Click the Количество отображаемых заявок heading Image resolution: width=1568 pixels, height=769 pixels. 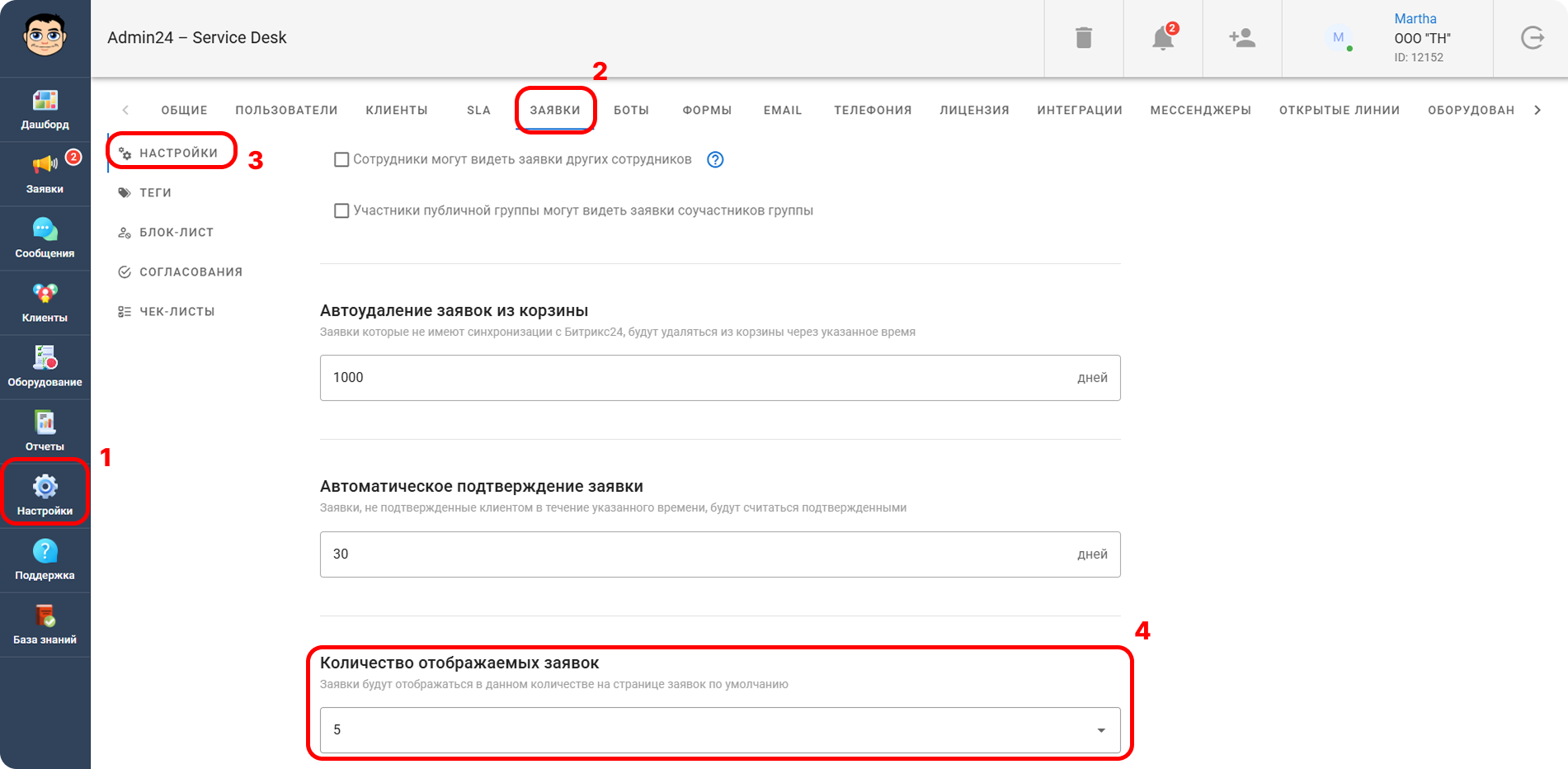point(459,663)
